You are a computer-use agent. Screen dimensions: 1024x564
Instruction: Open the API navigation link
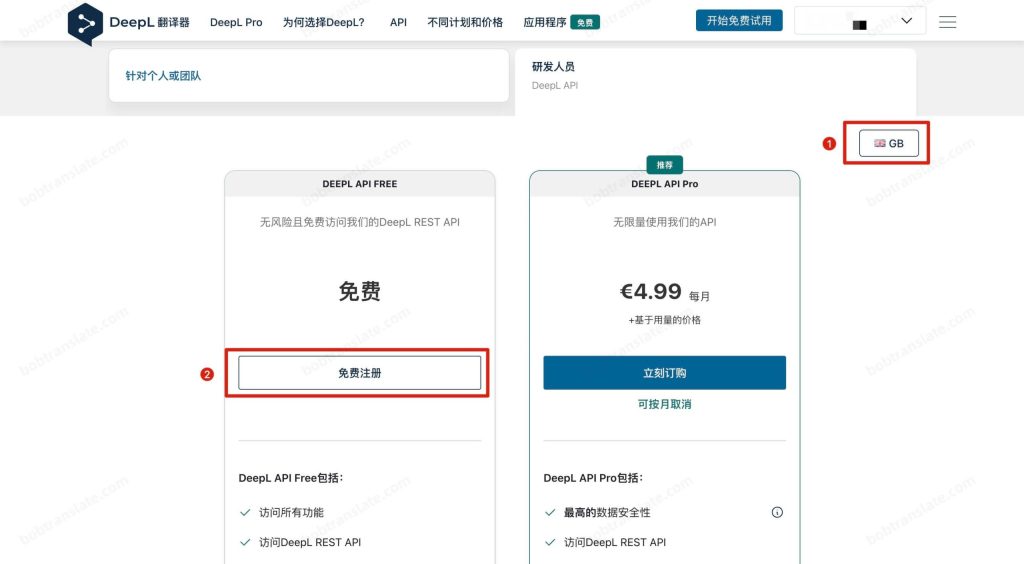[x=398, y=22]
